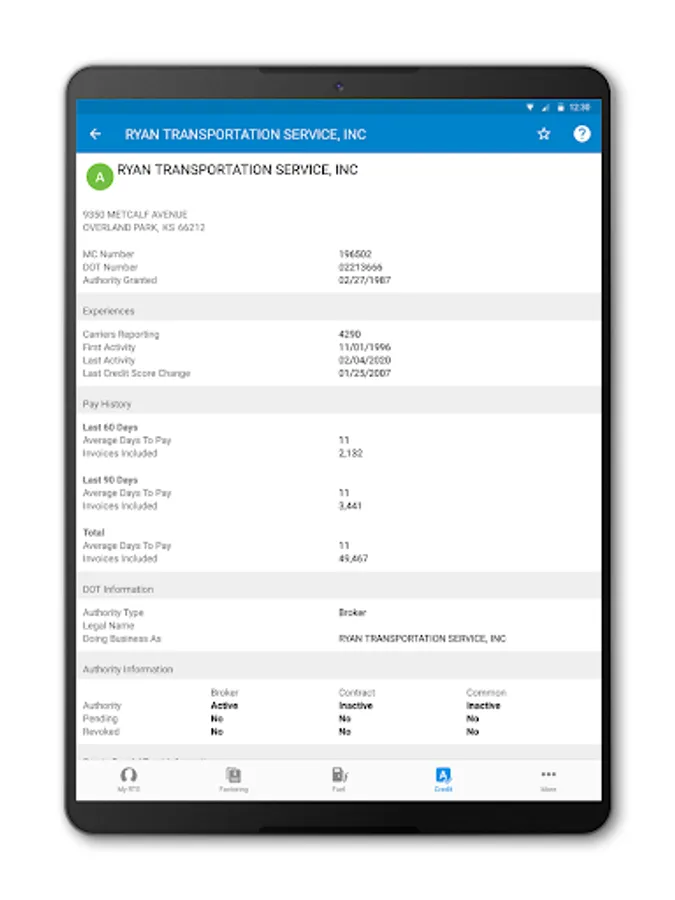
Task: Tap the Doing Business As company name
Action: click(x=422, y=638)
